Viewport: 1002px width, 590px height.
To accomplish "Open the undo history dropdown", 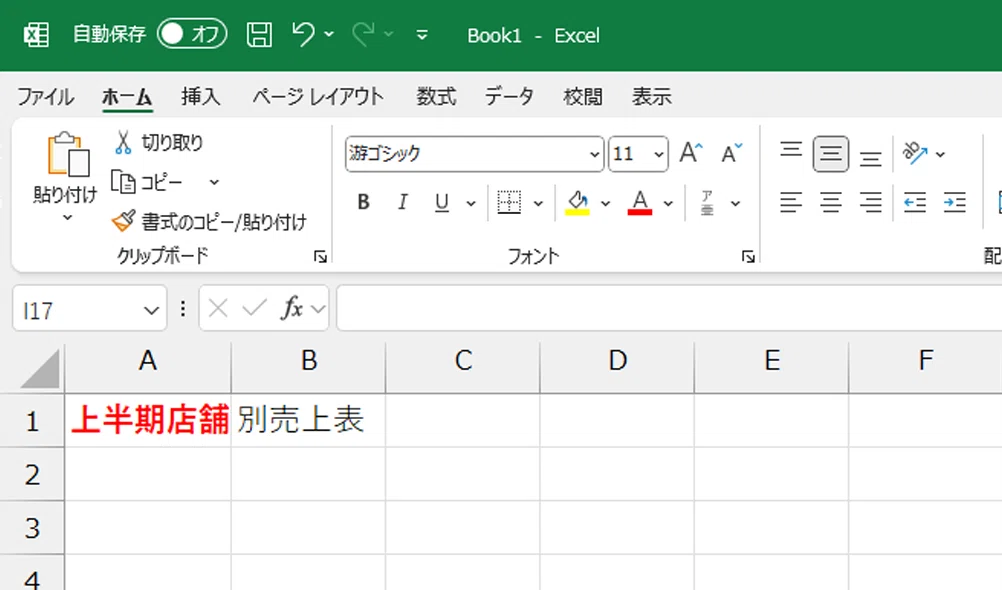I will click(x=329, y=34).
